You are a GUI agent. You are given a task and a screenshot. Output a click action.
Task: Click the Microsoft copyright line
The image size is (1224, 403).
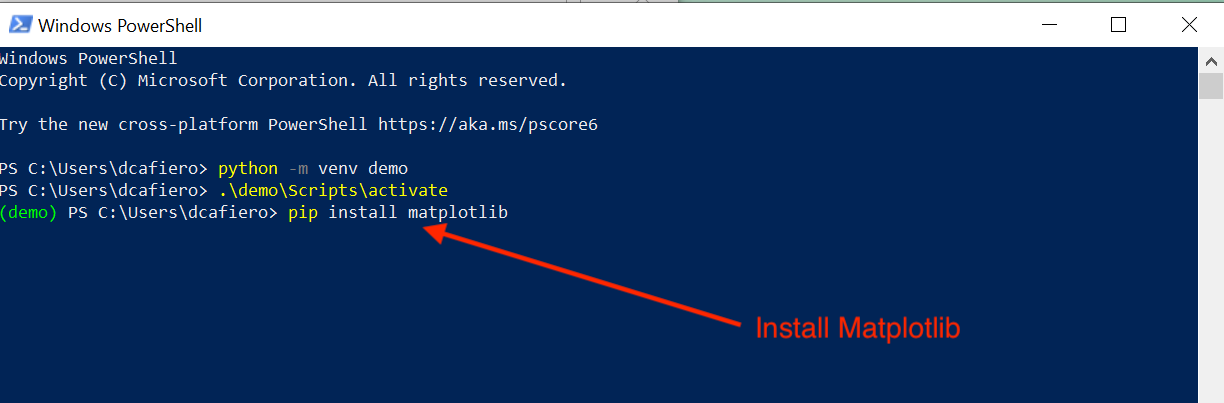(283, 80)
